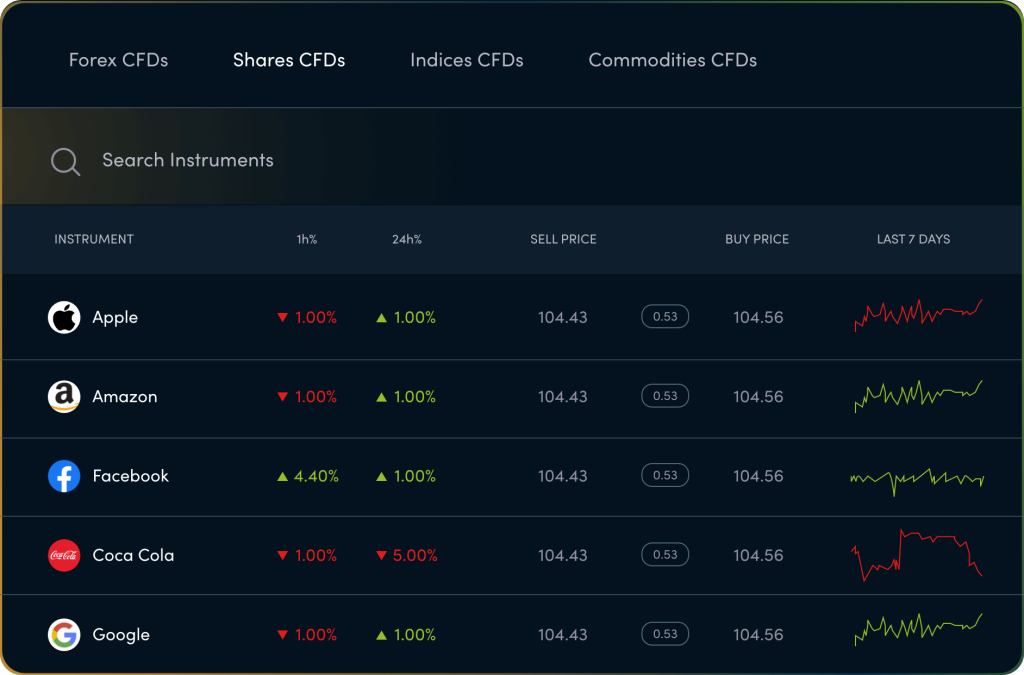Click Facebook buy price 104.56

pos(758,477)
